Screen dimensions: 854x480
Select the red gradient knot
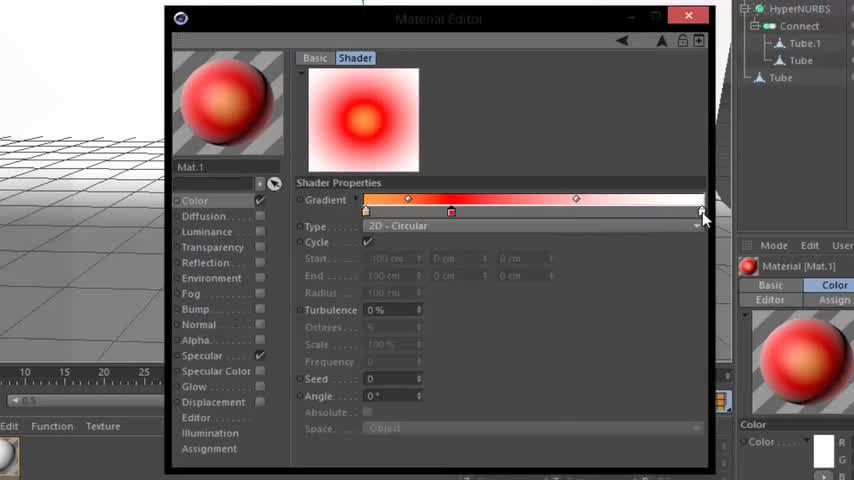(x=452, y=211)
